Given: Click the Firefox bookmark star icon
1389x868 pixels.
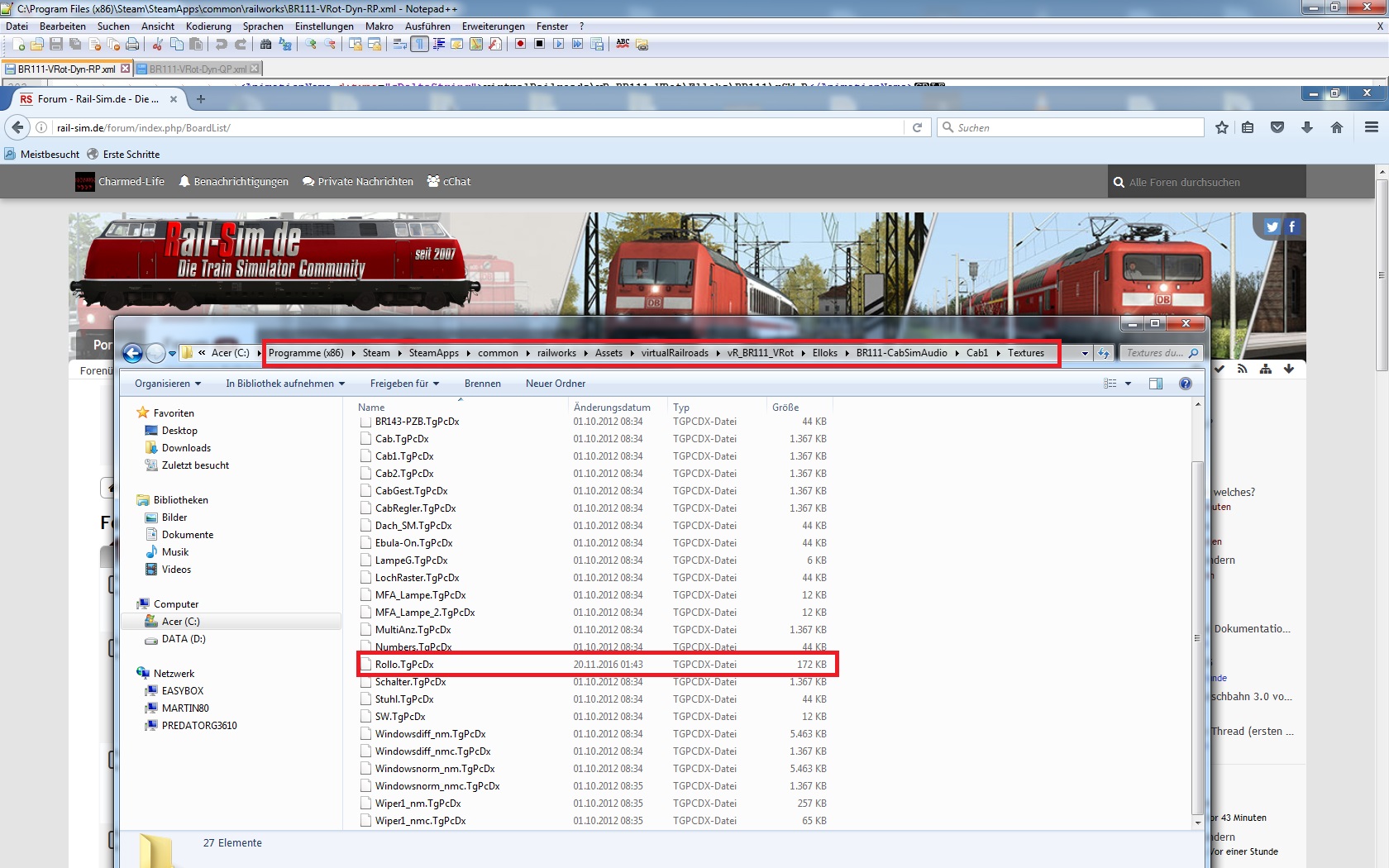Looking at the screenshot, I should click(1222, 127).
